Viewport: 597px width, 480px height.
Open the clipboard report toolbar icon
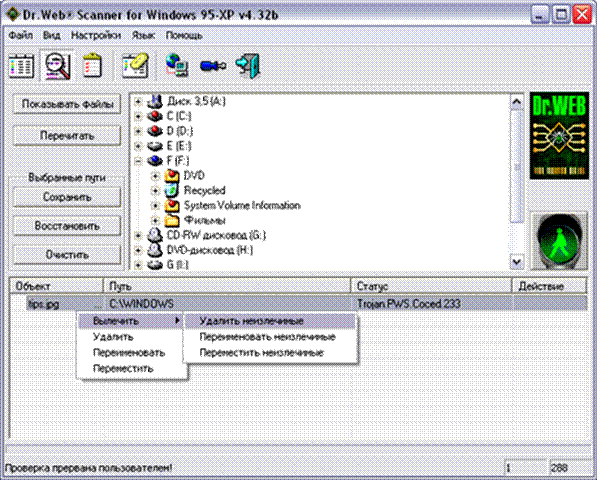[92, 66]
